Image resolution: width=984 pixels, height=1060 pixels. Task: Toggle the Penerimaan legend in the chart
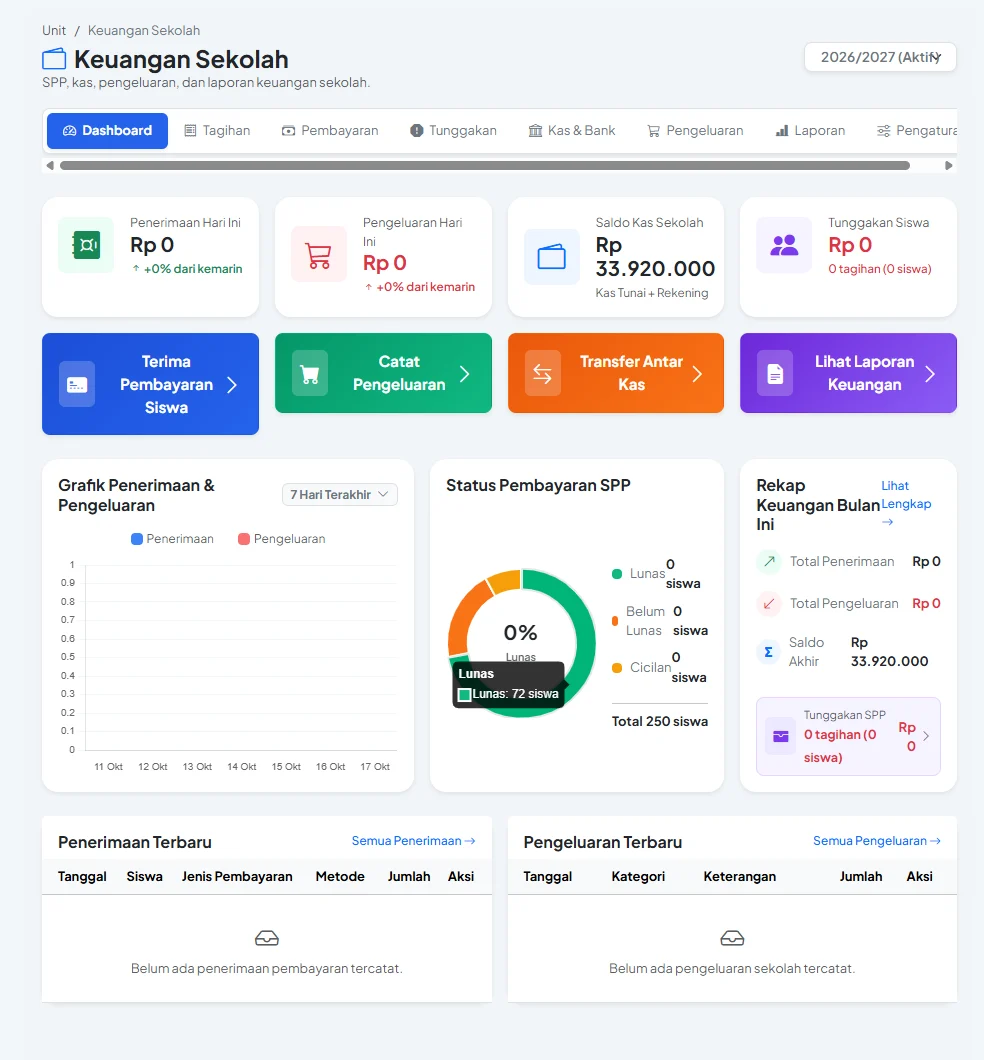pyautogui.click(x=172, y=539)
